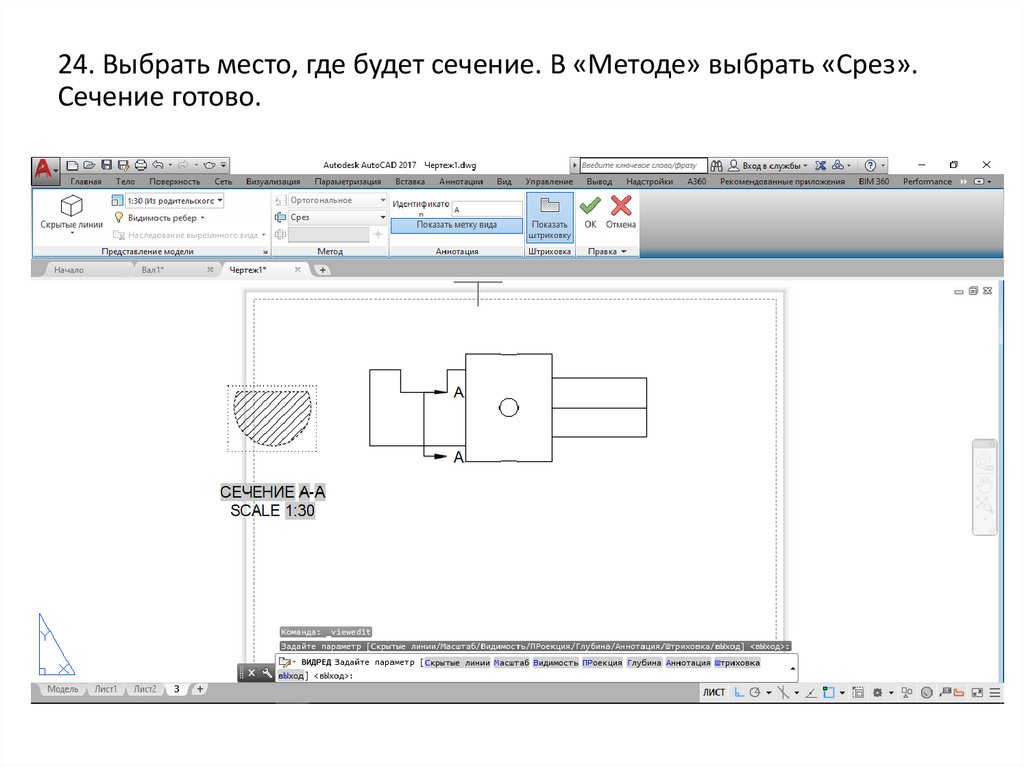
Task: Close the command line with X icon
Action: 251,672
